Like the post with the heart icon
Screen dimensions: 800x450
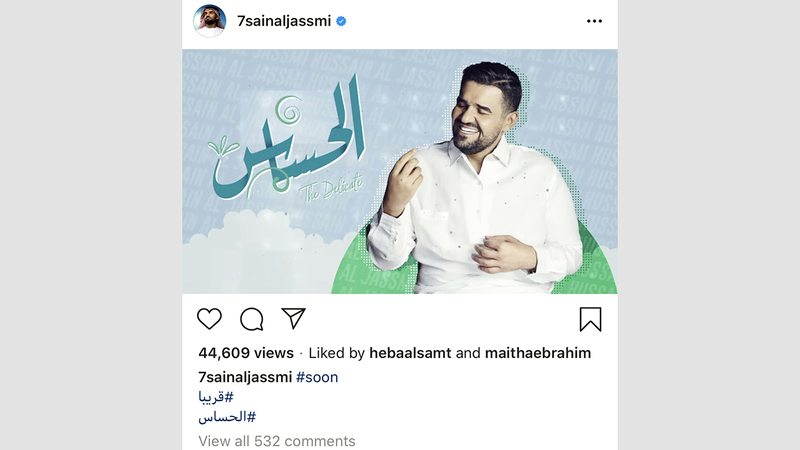[209, 319]
